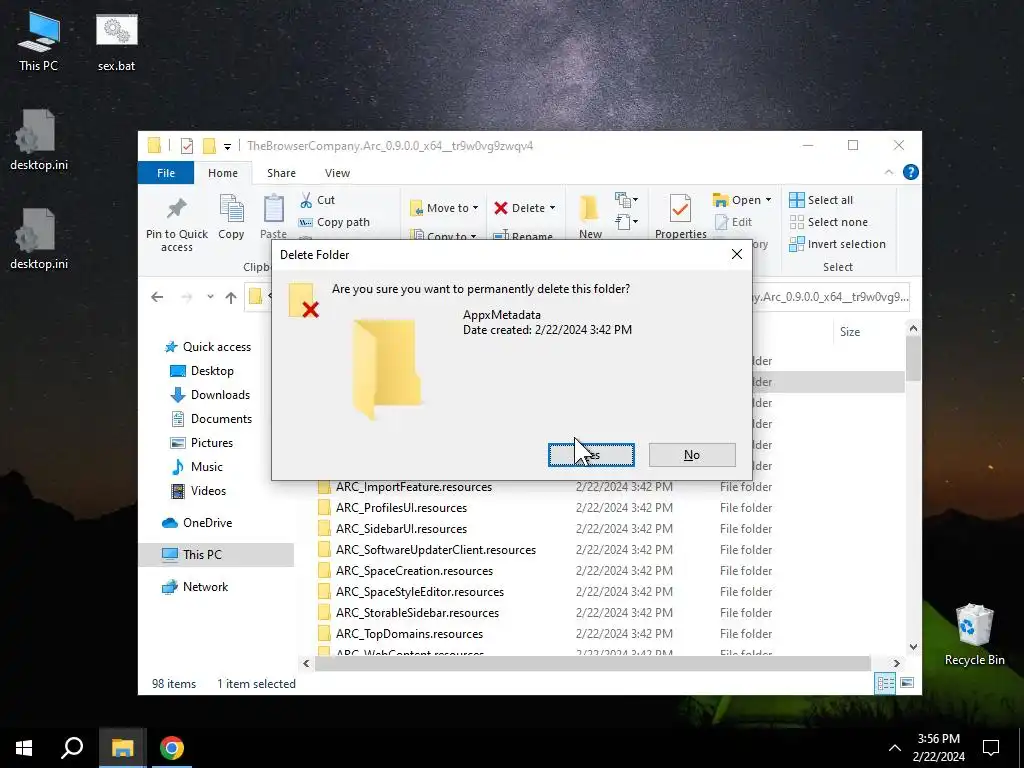Click the Back navigation arrow
Screen dimensions: 1024x768
click(x=157, y=297)
